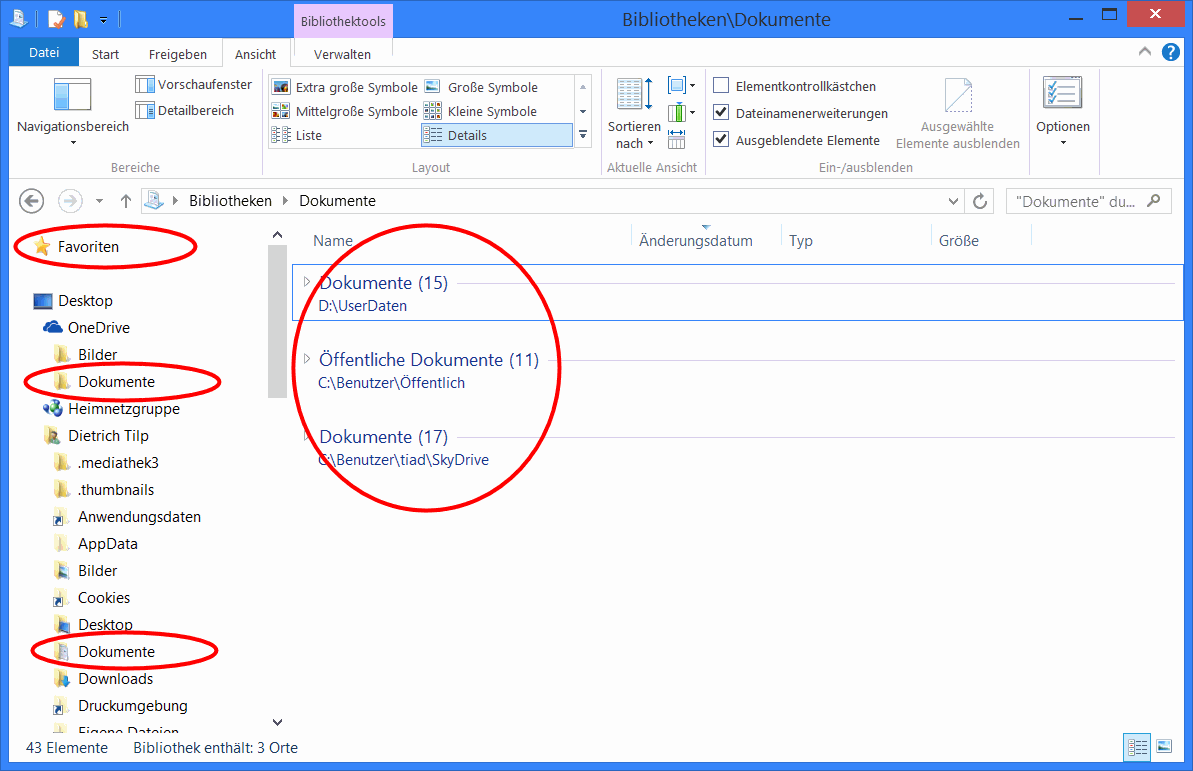Viewport: 1193px width, 771px height.
Task: Expand the Öffentliche Dokumente group
Action: point(307,359)
